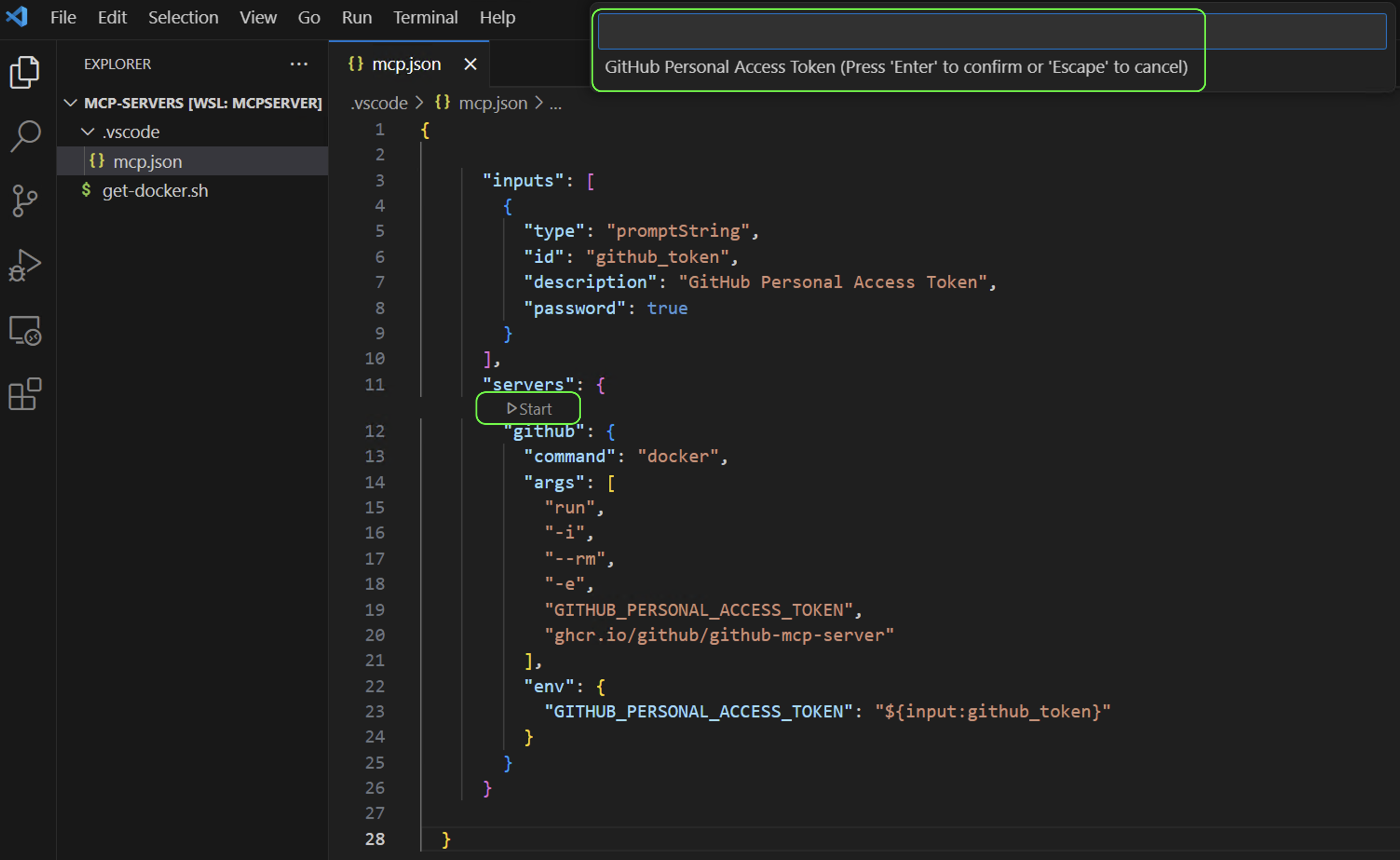Viewport: 1400px width, 860px height.
Task: Select the mcp.json editor tab
Action: [408, 64]
